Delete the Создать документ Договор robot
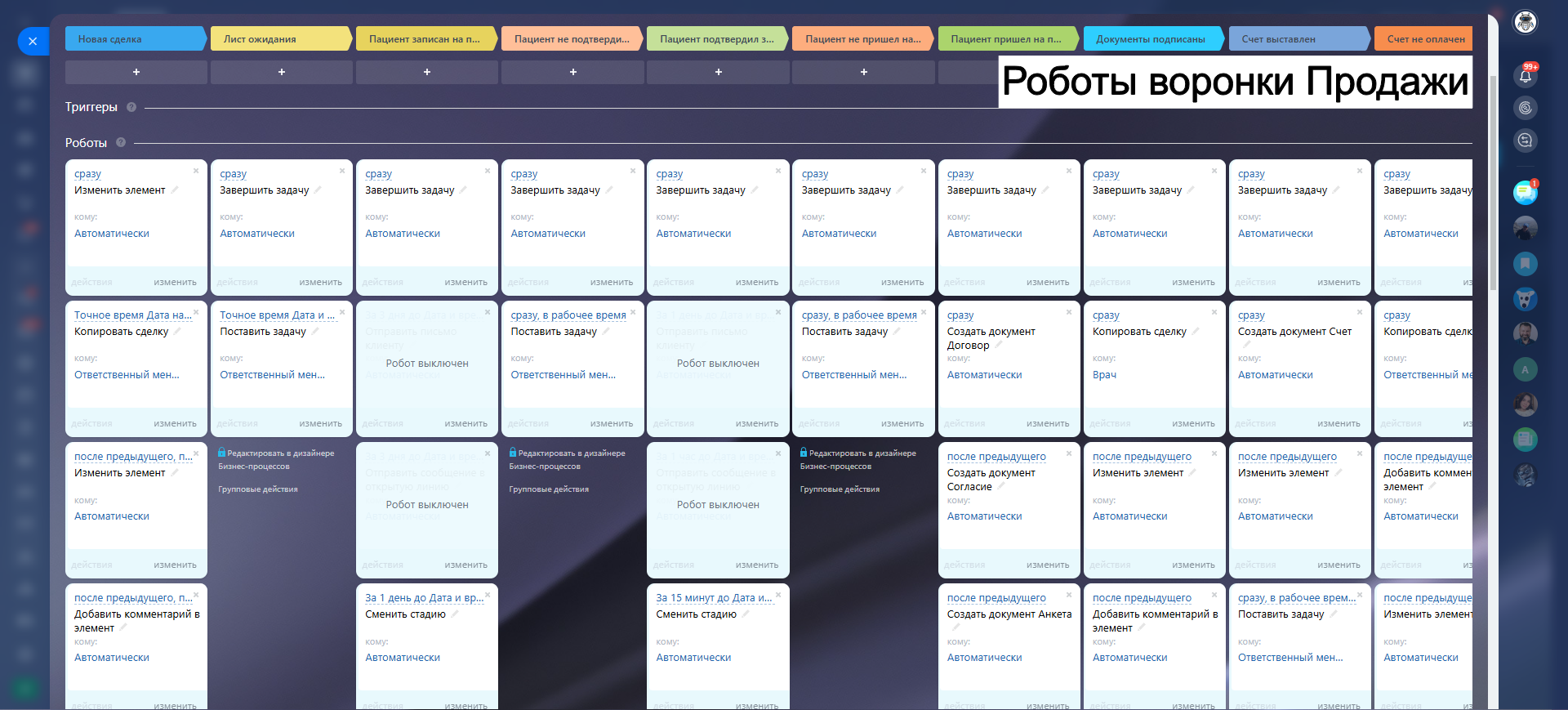Image resolution: width=1568 pixels, height=710 pixels. tap(1069, 312)
